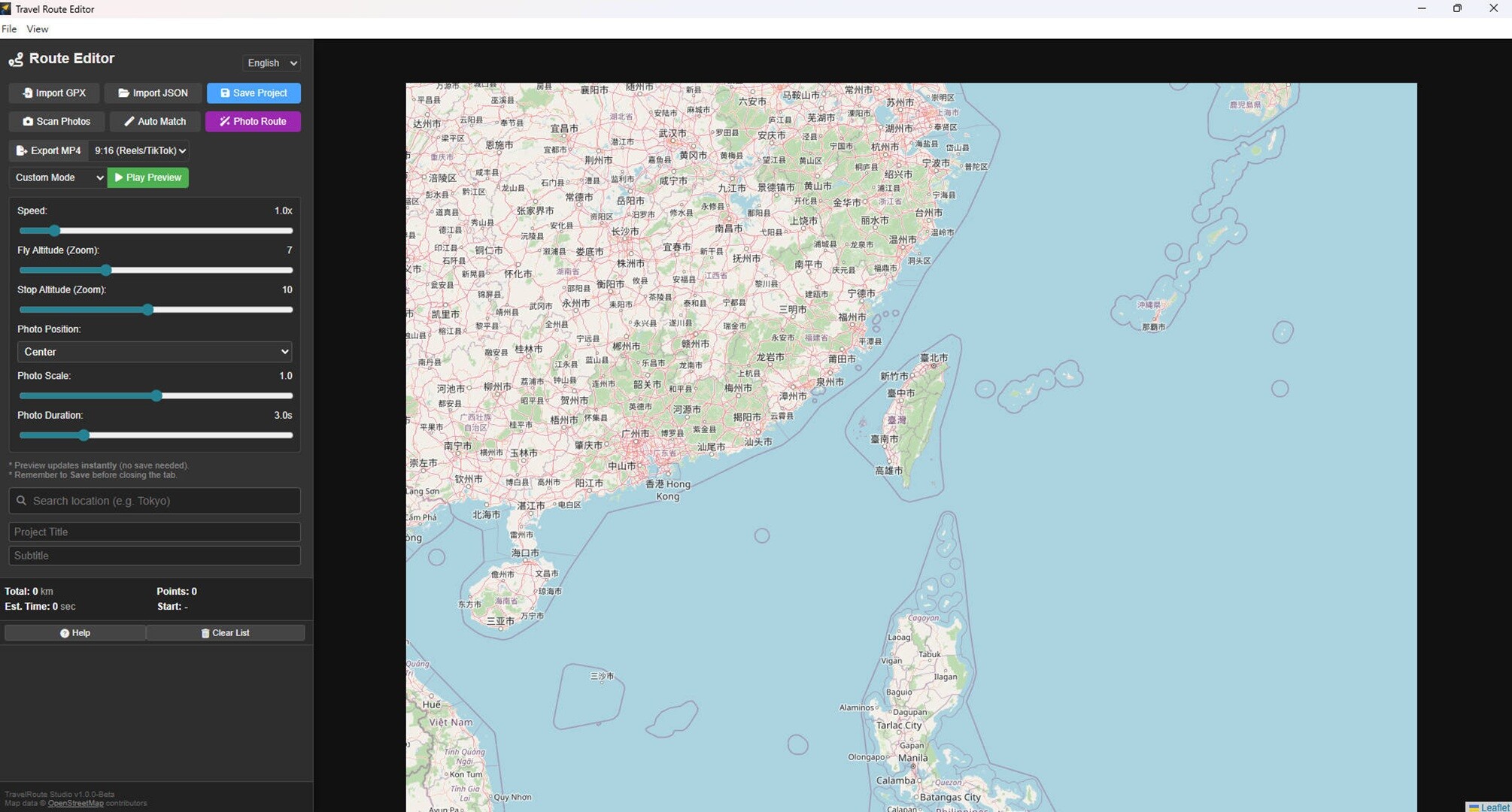The image size is (1512, 812).
Task: Click the Travel Route Editor title bar app icon
Action: pos(6,9)
